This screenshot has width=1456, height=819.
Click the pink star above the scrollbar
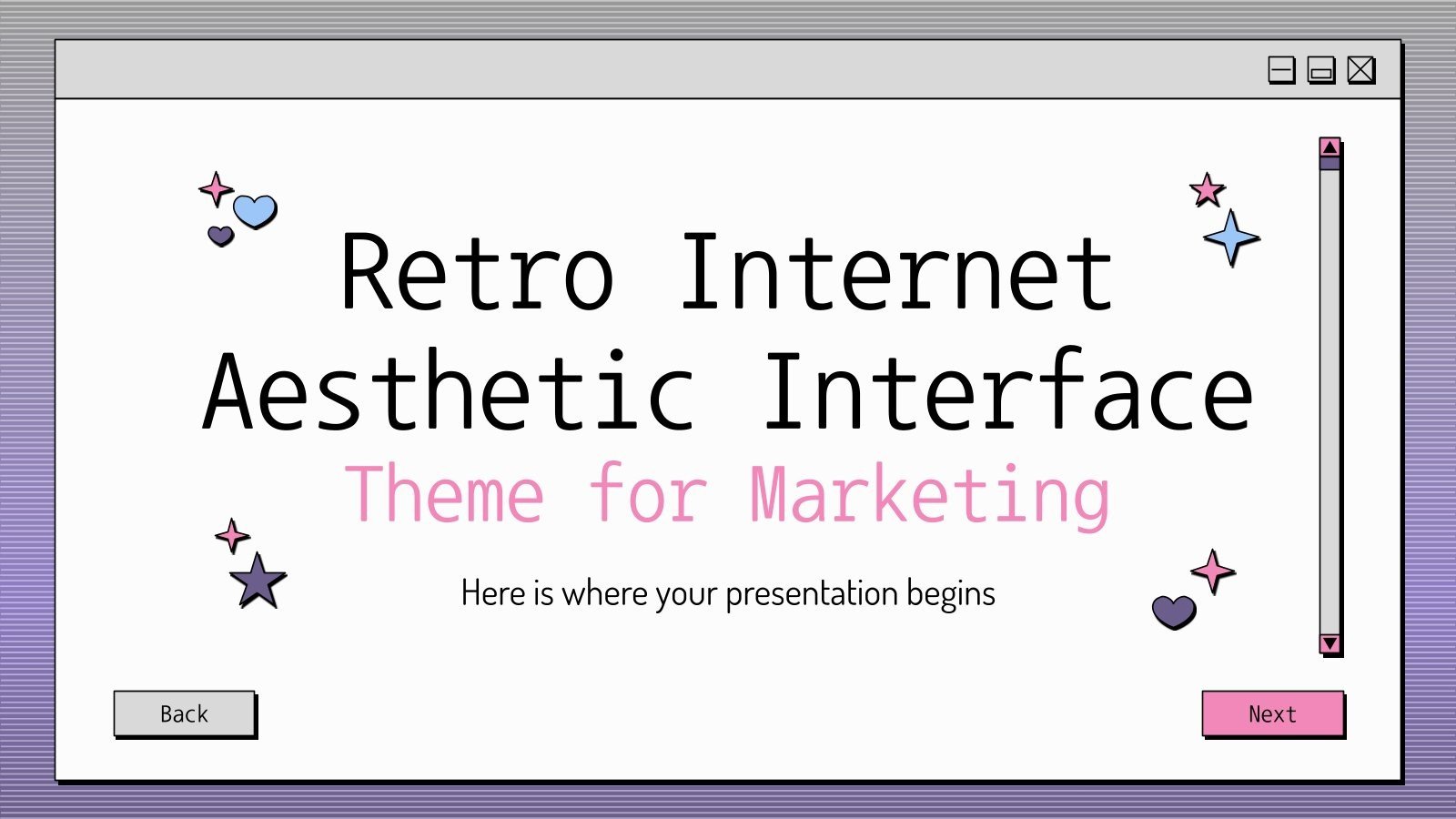[x=1205, y=191]
